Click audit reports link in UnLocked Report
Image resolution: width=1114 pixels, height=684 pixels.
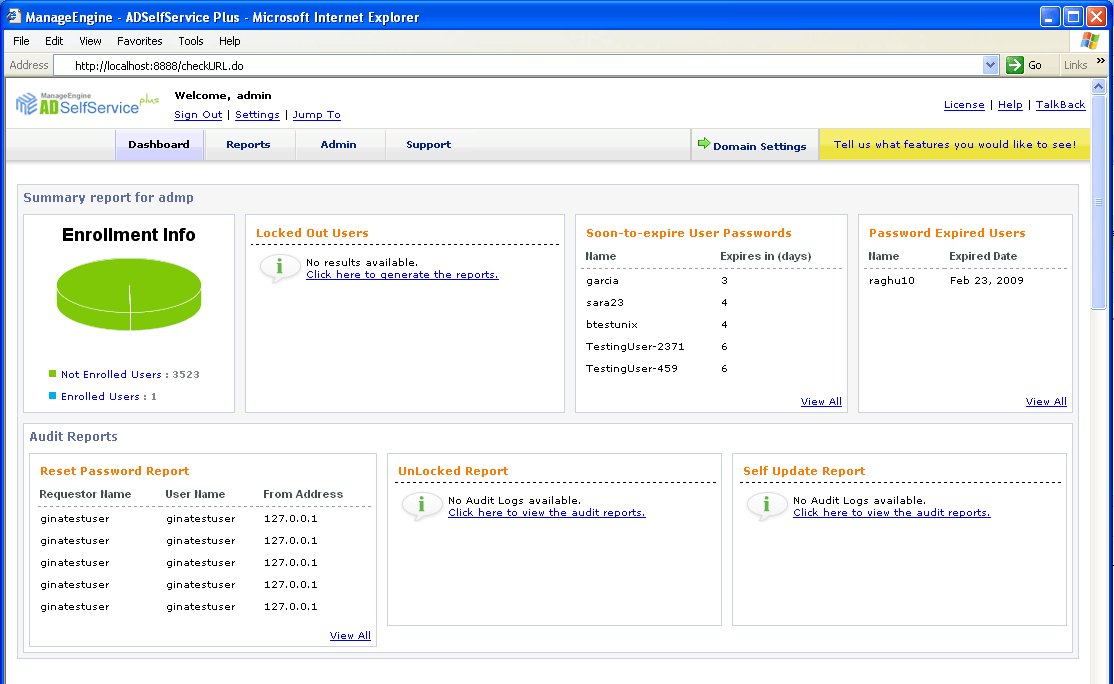[x=547, y=512]
